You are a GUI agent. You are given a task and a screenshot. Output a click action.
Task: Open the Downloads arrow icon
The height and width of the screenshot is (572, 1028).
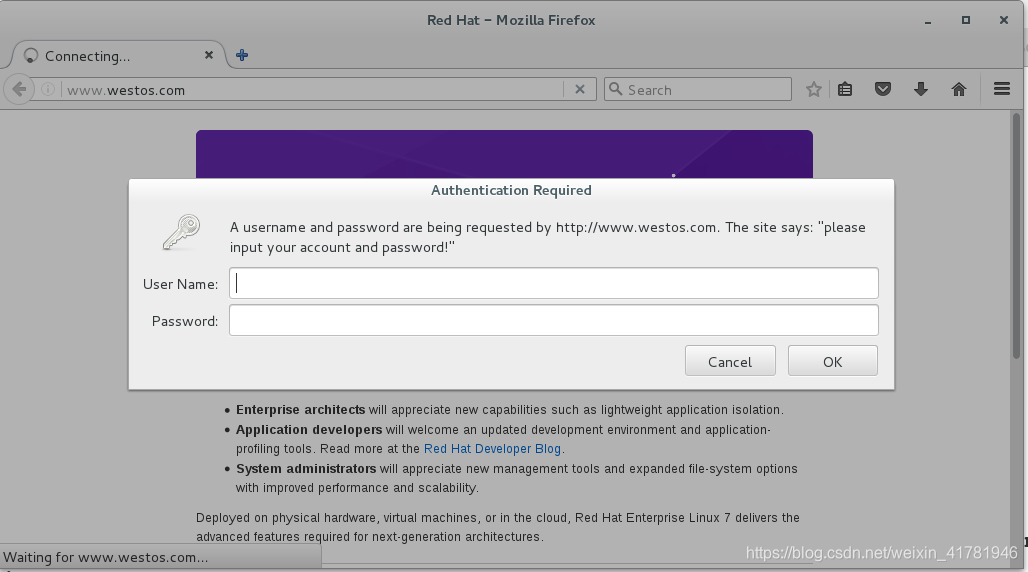(x=921, y=89)
